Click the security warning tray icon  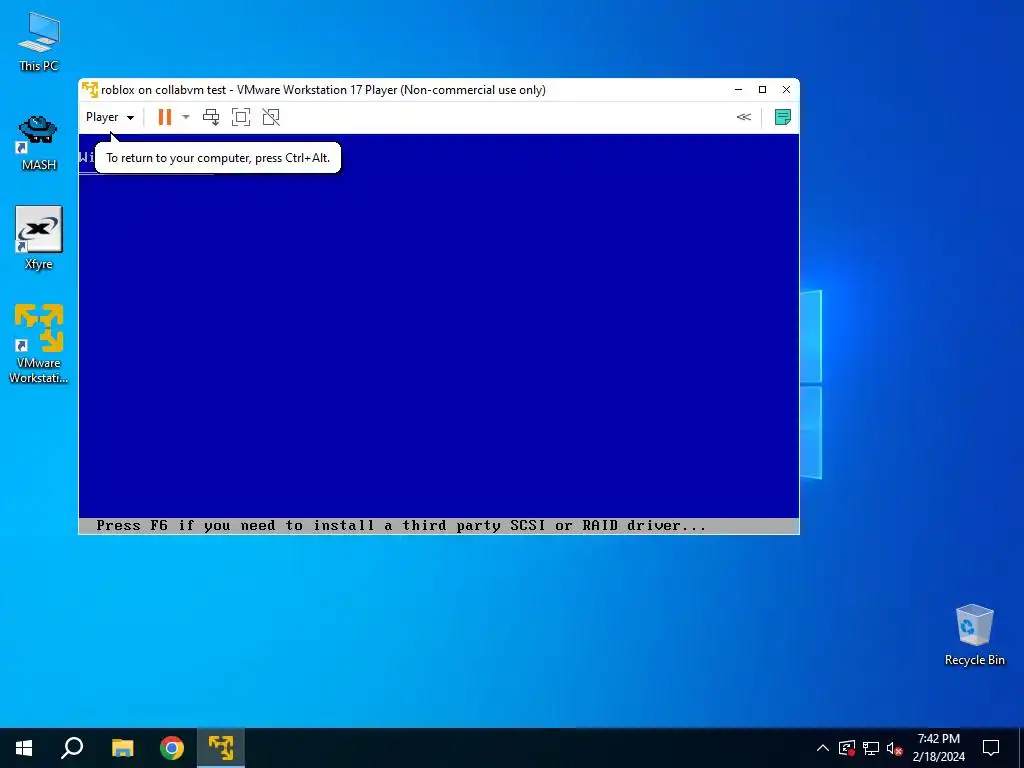coord(847,748)
